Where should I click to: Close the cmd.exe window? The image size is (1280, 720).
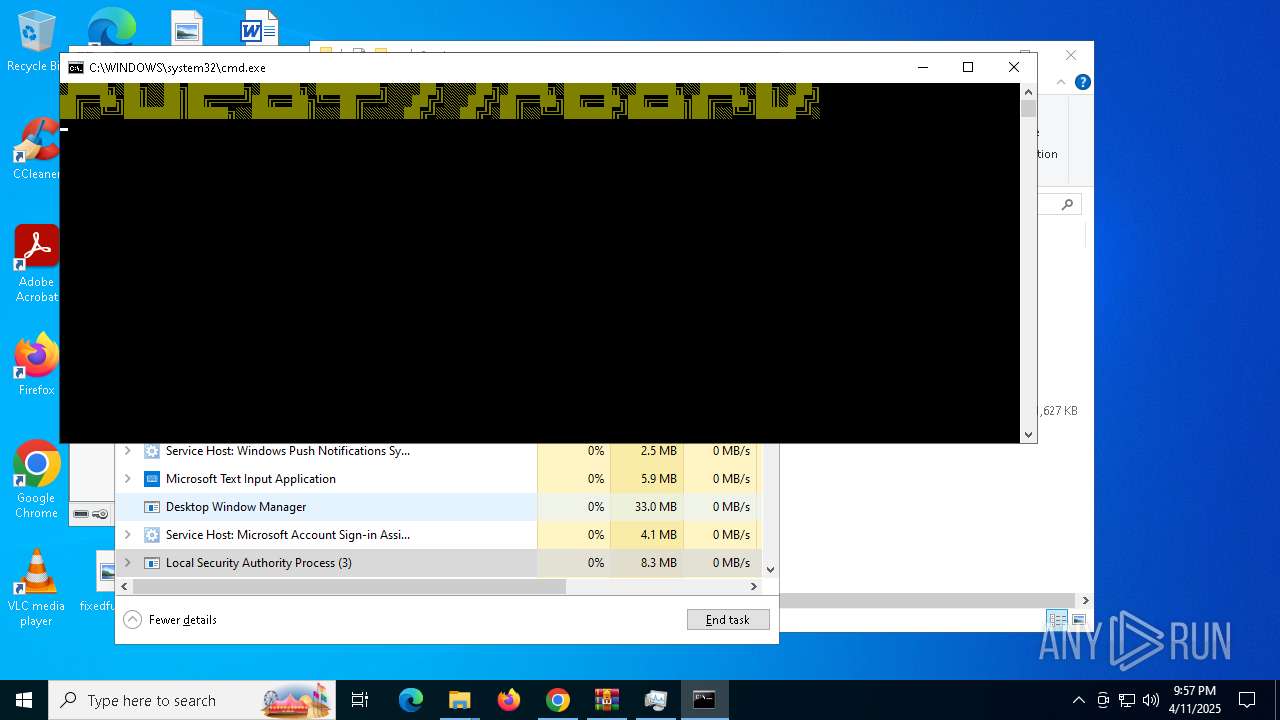tap(1014, 67)
